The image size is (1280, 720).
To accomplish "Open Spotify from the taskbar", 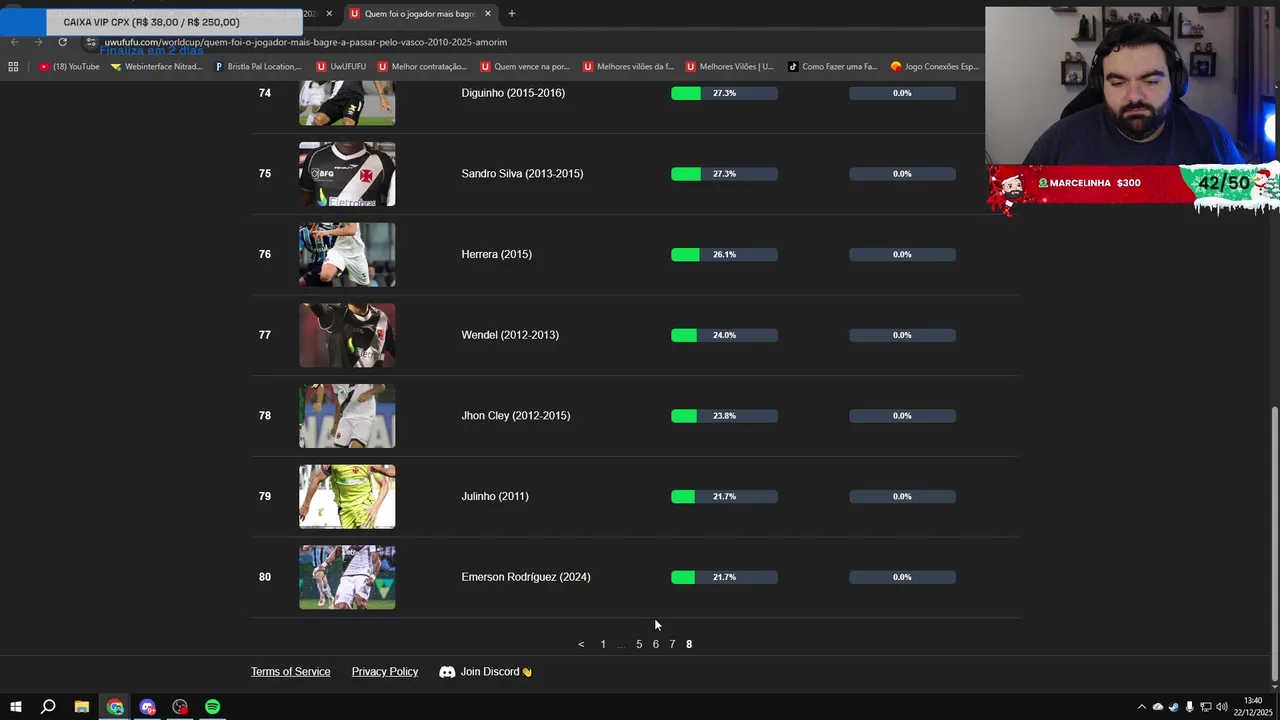I will coord(213,707).
